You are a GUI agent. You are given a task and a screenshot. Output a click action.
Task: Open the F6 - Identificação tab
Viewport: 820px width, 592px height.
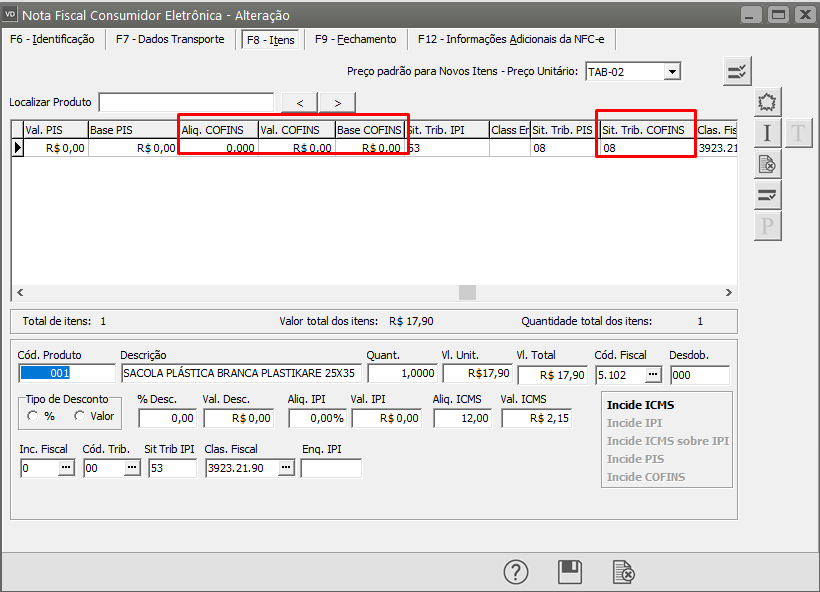point(51,39)
